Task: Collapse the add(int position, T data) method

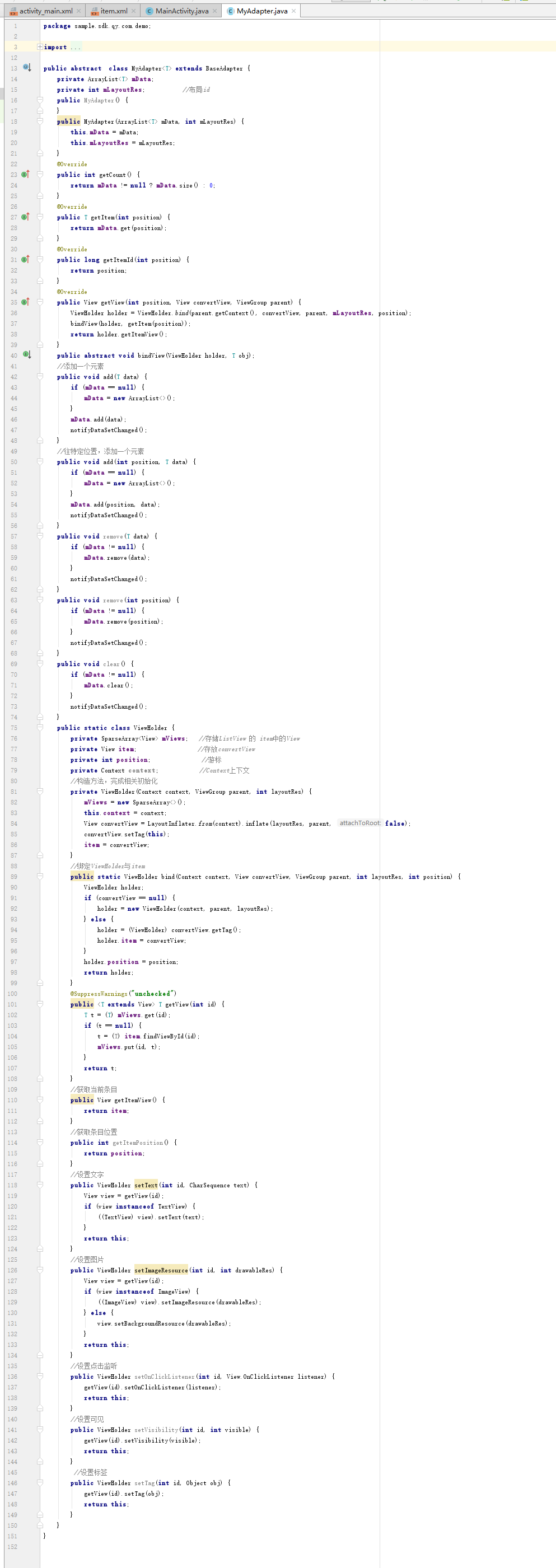Action: (x=40, y=461)
